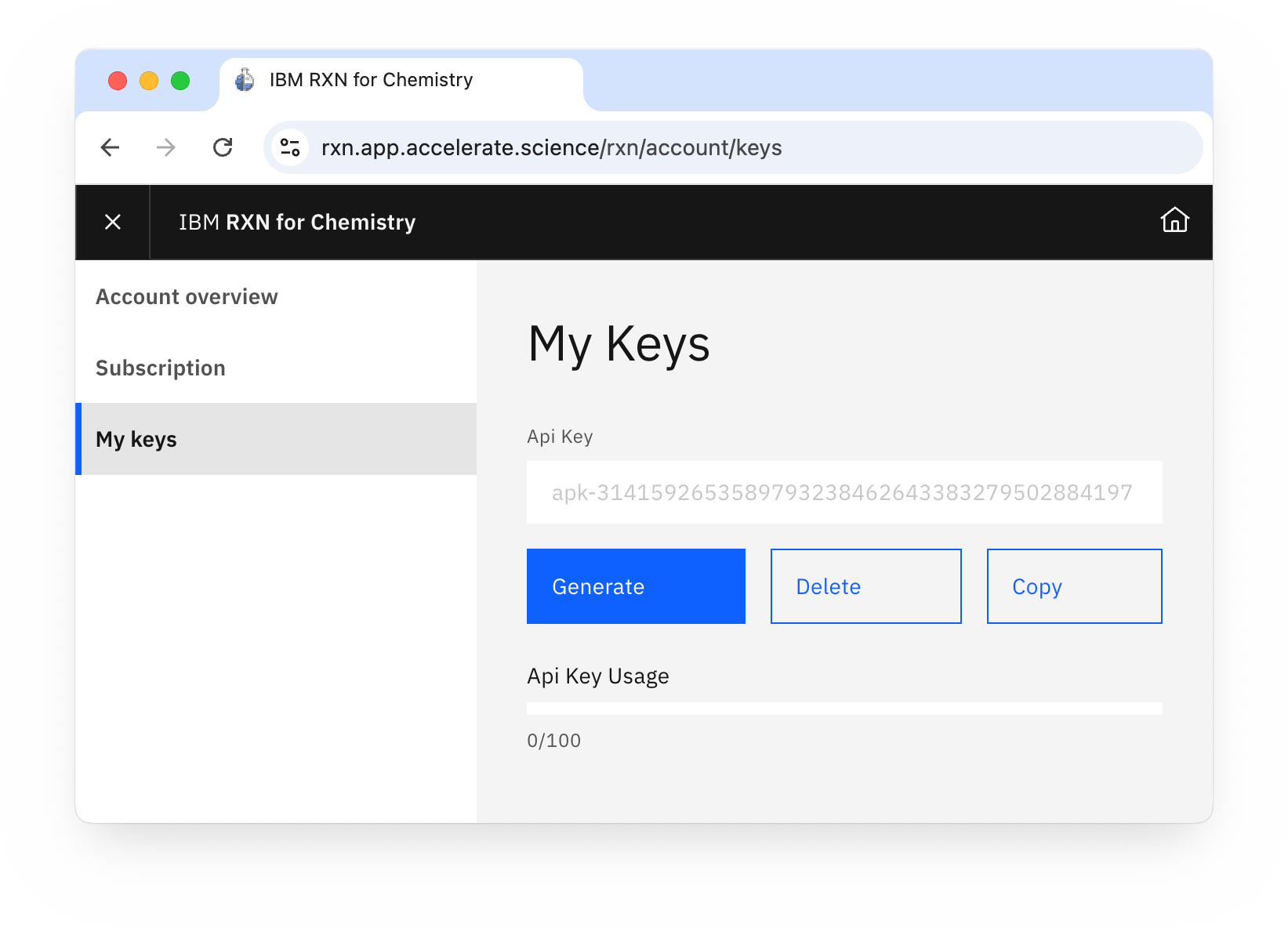Click the browser forward arrow

[x=165, y=147]
